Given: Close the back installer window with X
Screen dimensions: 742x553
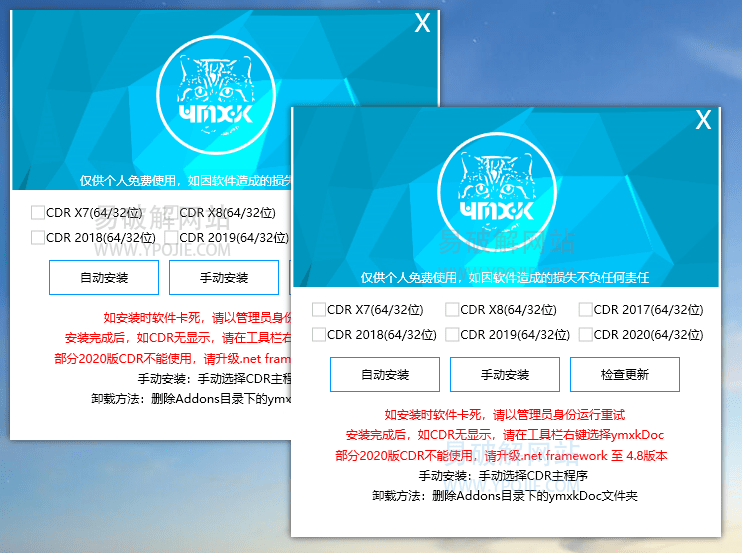Looking at the screenshot, I should click(x=422, y=23).
